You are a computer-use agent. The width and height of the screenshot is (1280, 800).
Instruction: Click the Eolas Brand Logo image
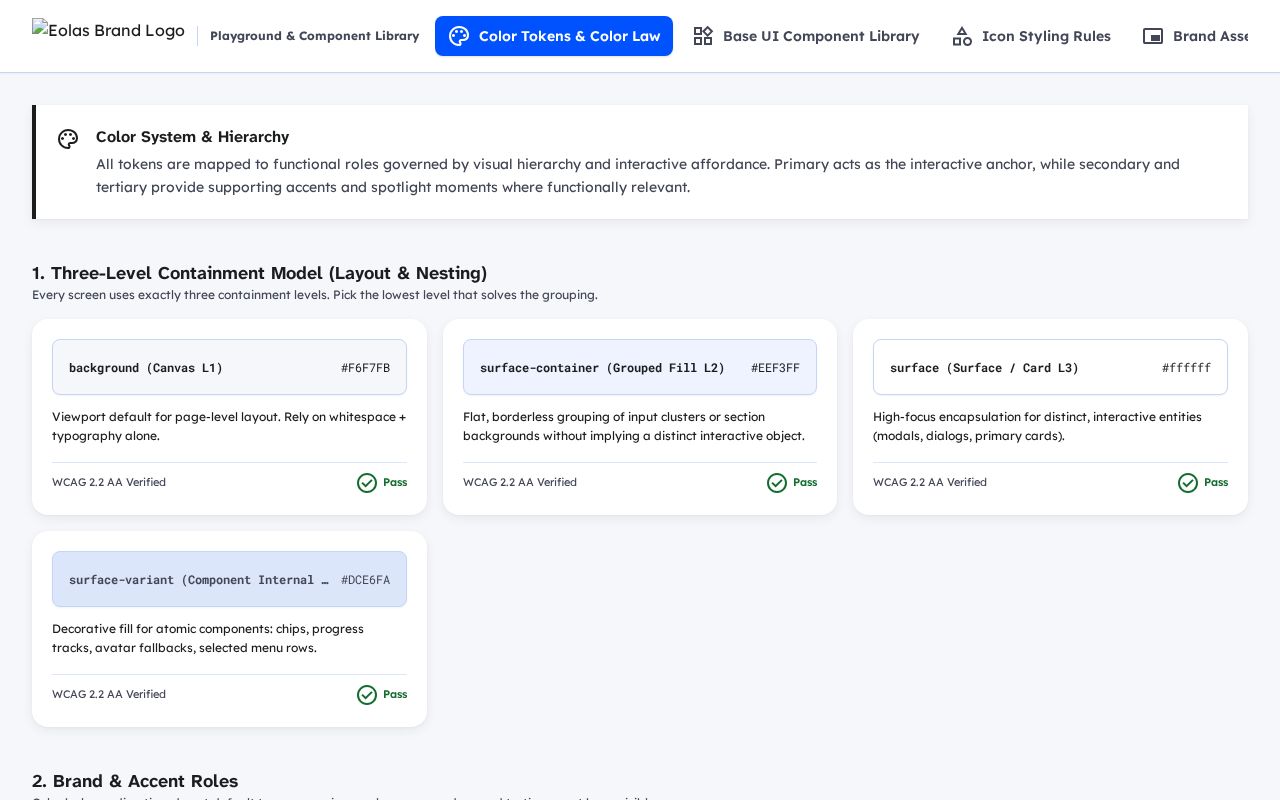108,31
